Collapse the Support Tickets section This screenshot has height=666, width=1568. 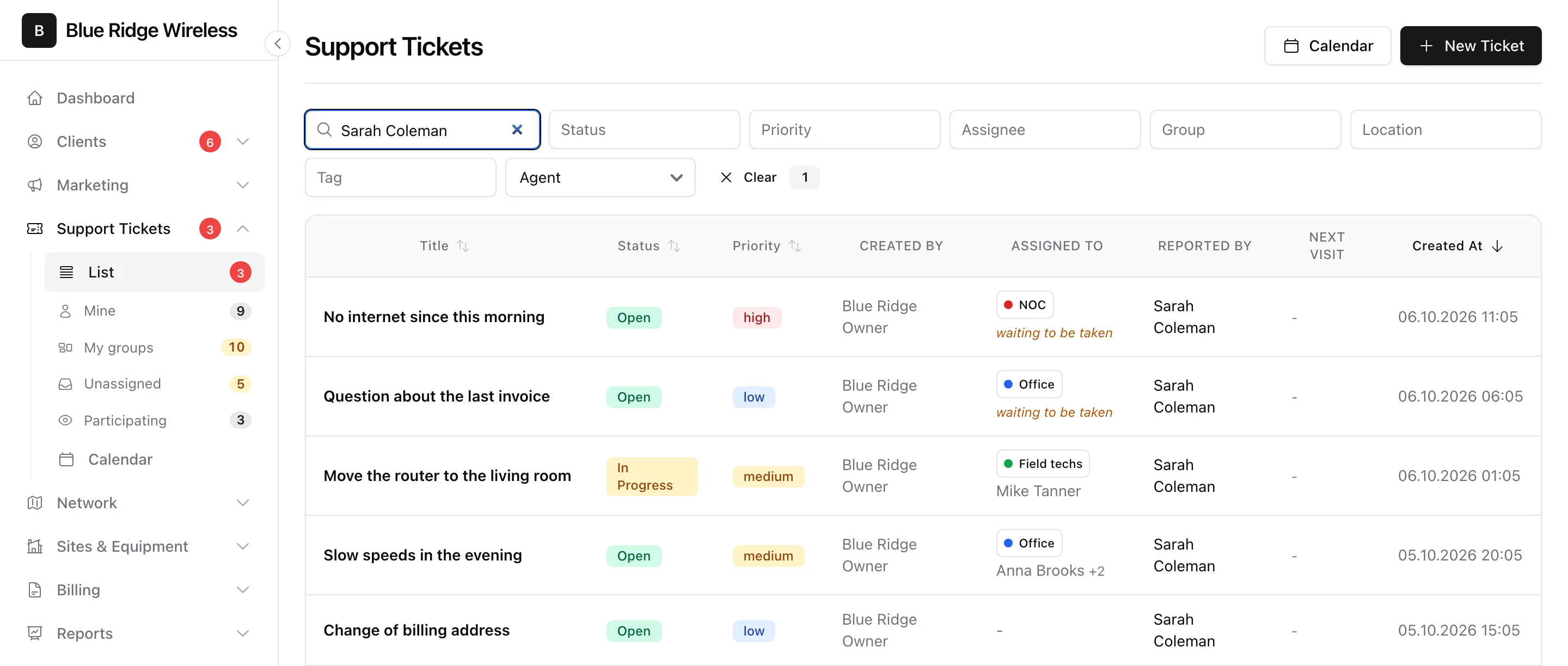pyautogui.click(x=242, y=229)
